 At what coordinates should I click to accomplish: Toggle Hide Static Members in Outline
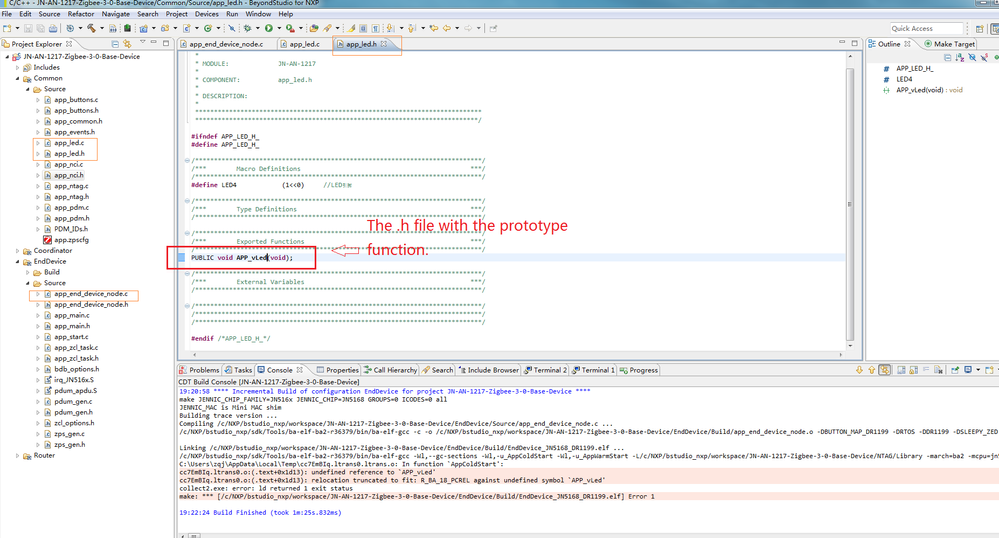(984, 57)
